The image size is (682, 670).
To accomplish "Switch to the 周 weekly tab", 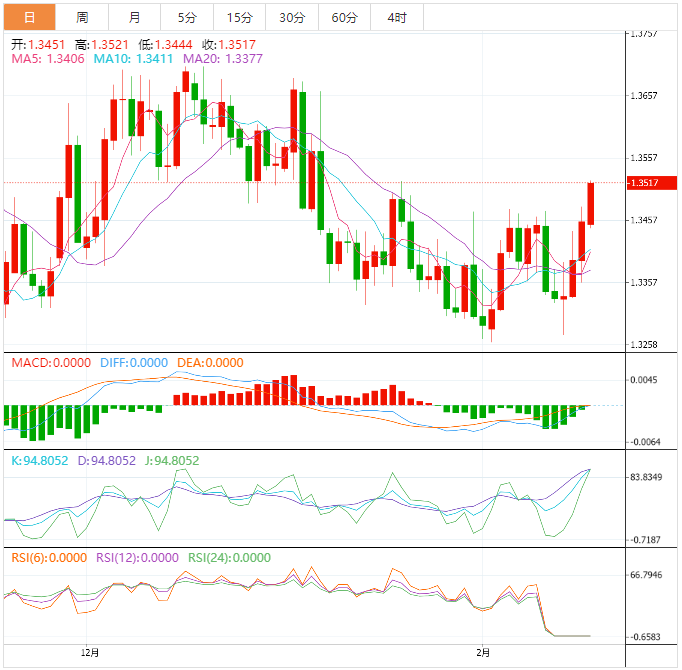I will click(82, 17).
